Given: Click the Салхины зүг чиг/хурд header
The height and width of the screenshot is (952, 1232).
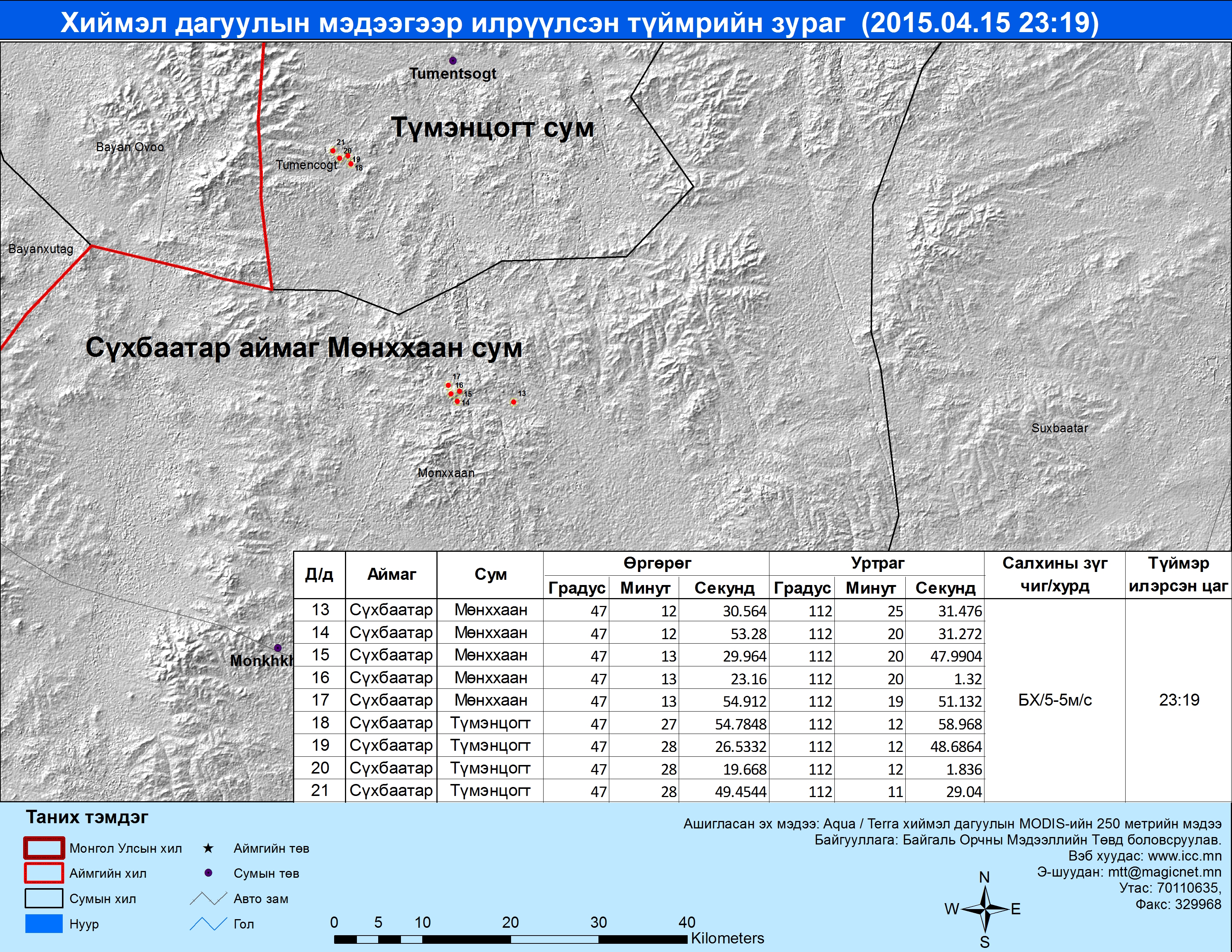Looking at the screenshot, I should [1055, 575].
